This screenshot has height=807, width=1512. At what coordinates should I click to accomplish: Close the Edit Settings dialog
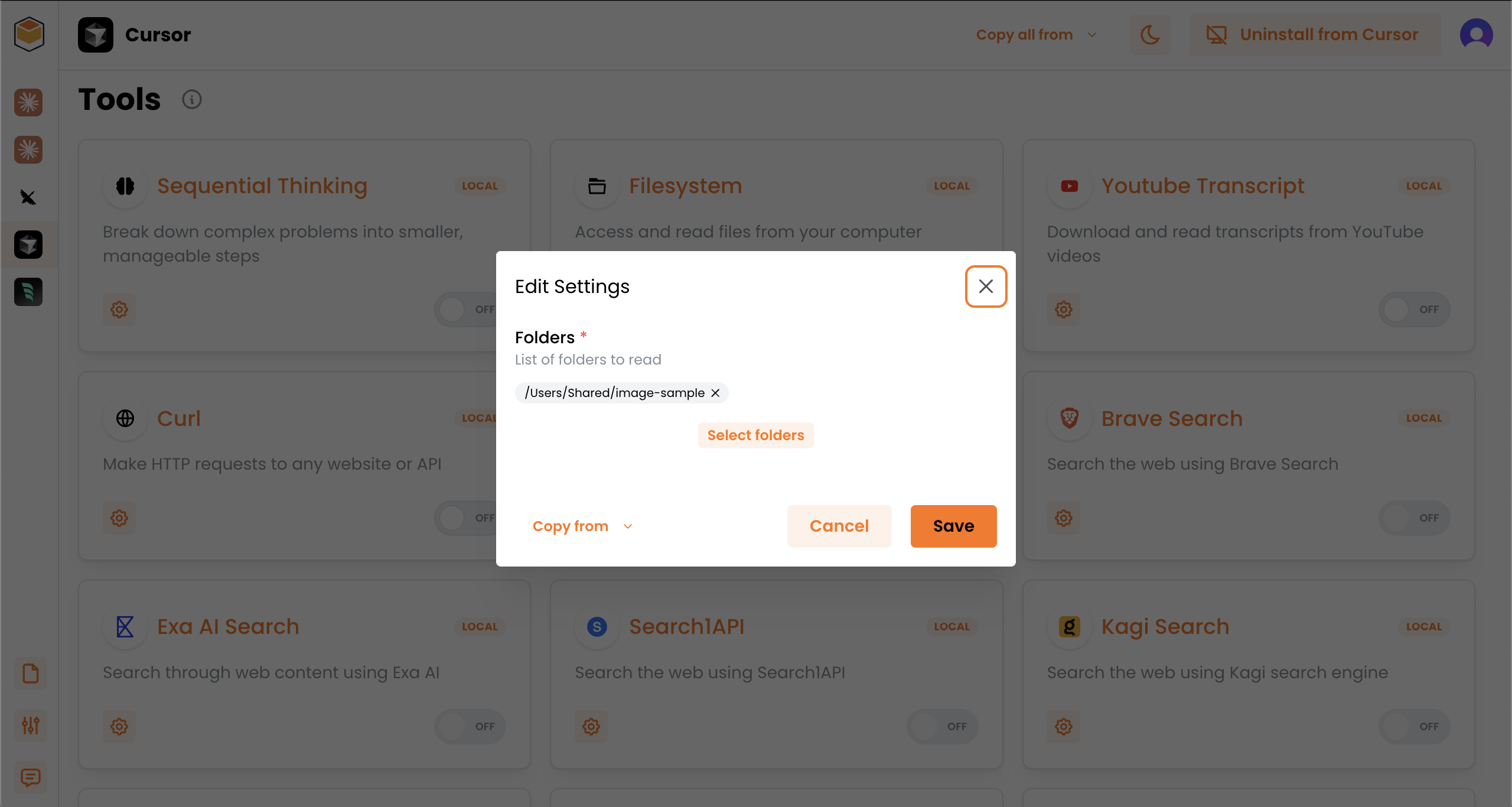click(986, 287)
